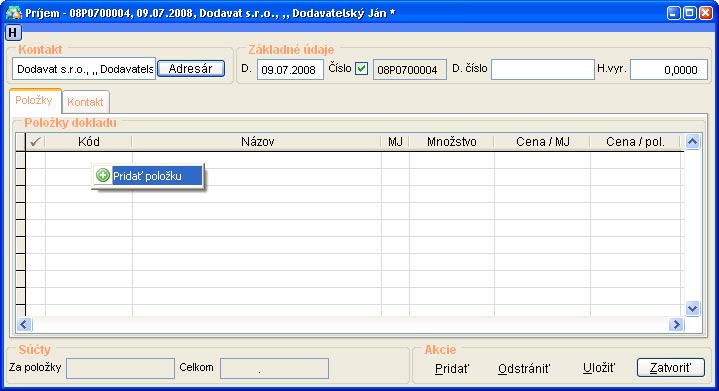Viewport: 719px width, 391px height.
Task: Click the date field 09.07.2008
Action: point(290,70)
